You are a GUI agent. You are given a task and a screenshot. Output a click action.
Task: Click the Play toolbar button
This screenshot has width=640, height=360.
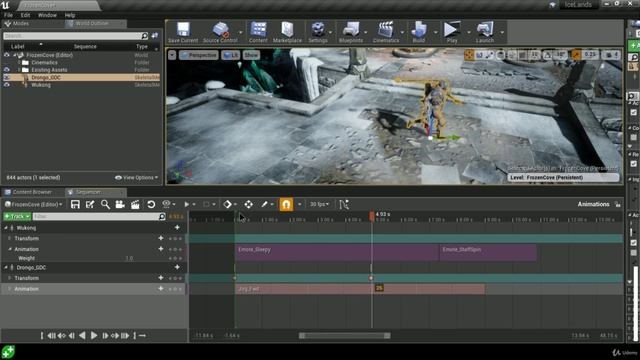451,32
